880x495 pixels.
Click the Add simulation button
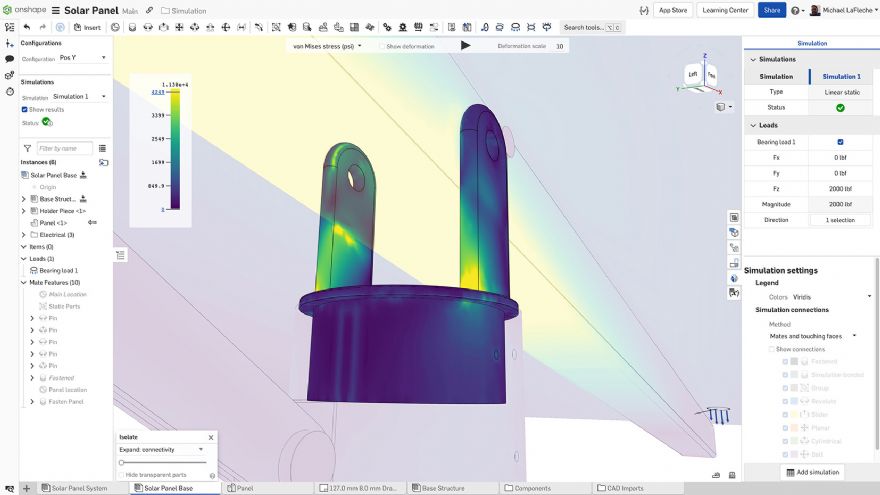pos(813,473)
